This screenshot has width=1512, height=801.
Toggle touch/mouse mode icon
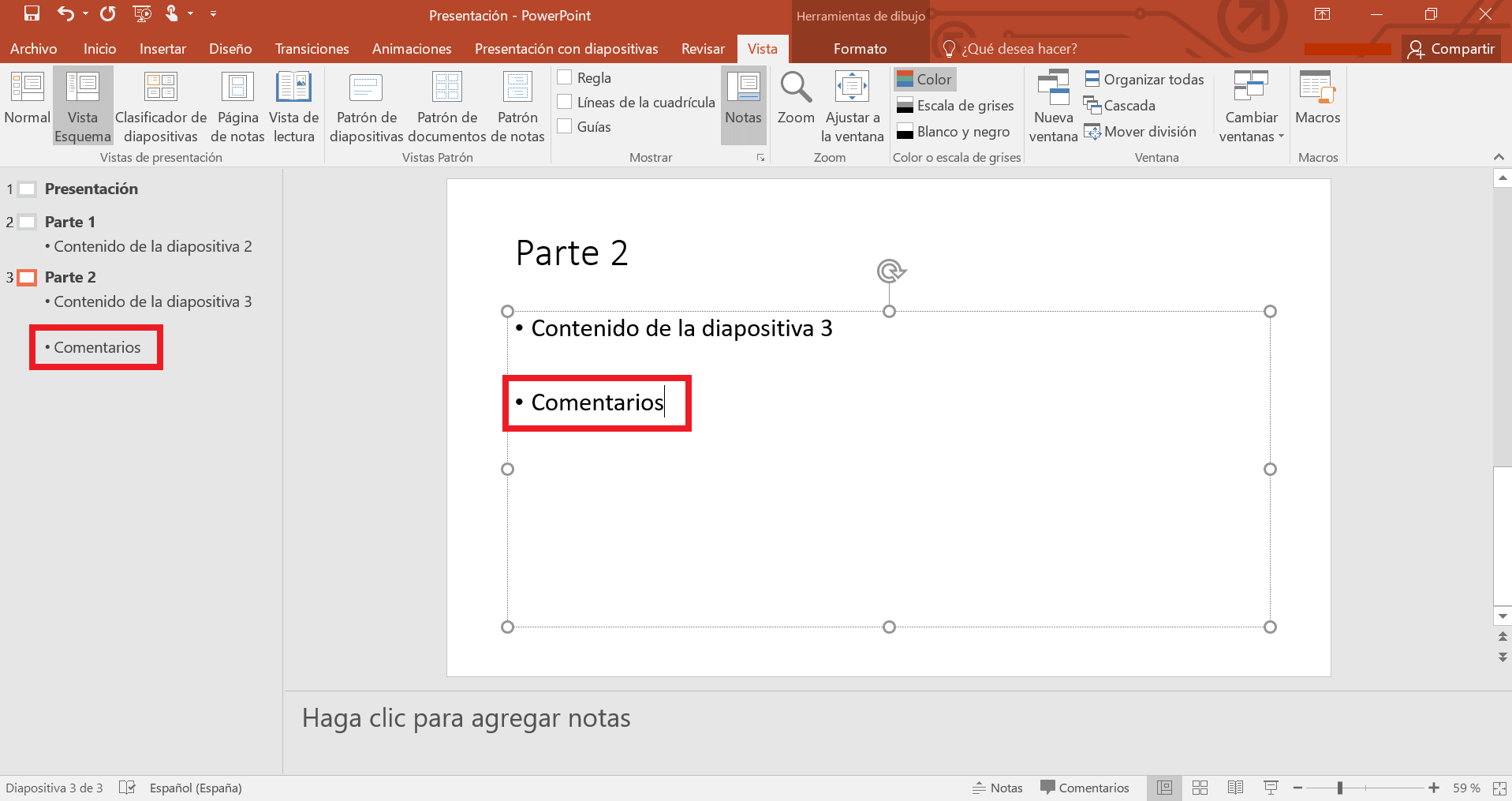(x=171, y=13)
